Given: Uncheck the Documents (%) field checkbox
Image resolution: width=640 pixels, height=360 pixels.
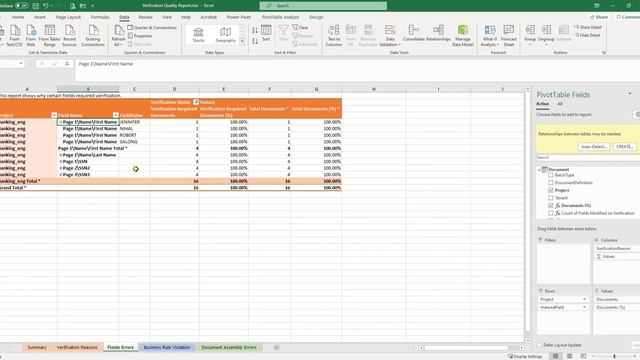Looking at the screenshot, I should click(x=551, y=205).
